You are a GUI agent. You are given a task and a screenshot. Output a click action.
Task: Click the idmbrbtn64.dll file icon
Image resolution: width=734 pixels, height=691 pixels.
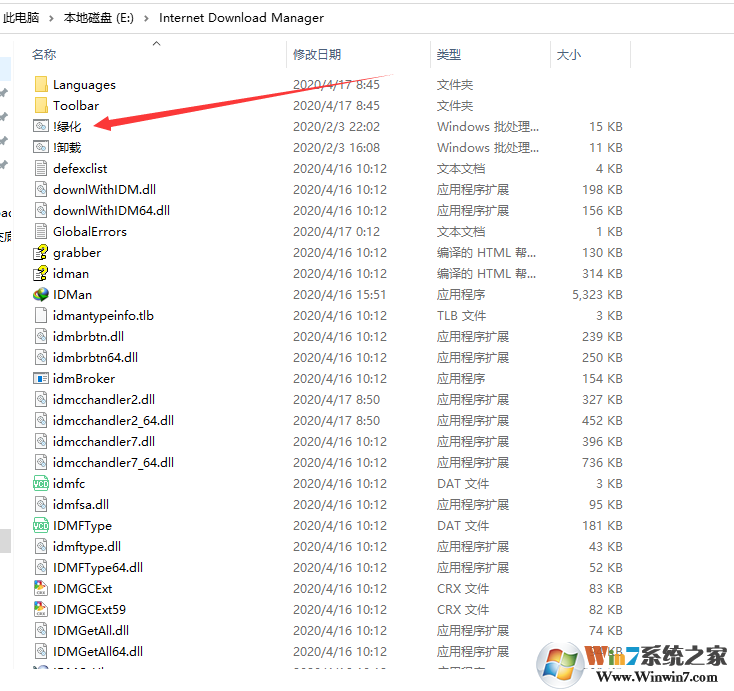point(41,358)
